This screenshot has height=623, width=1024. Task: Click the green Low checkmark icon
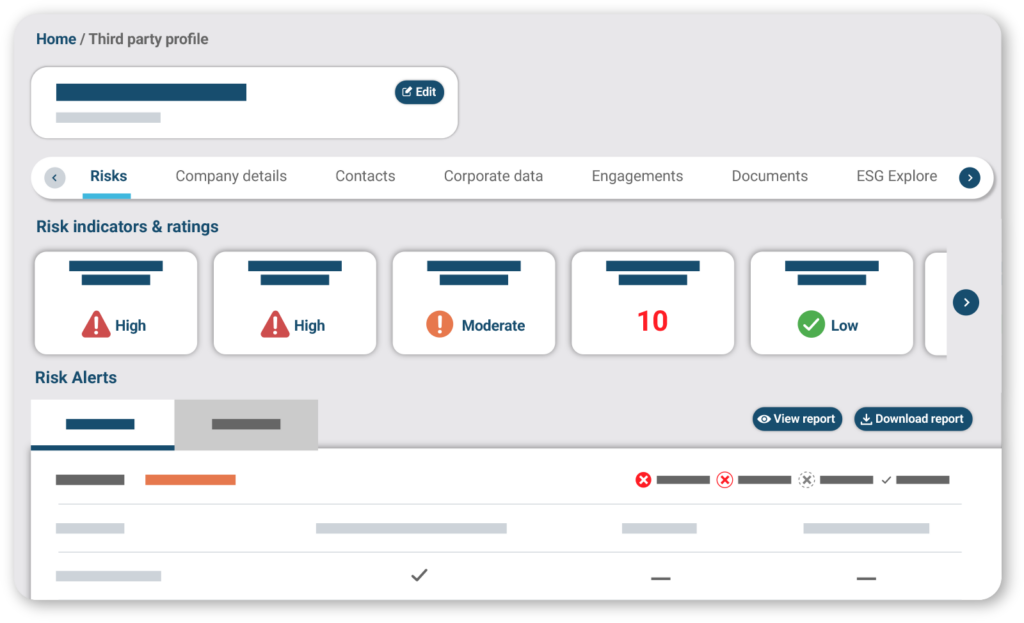(x=811, y=325)
